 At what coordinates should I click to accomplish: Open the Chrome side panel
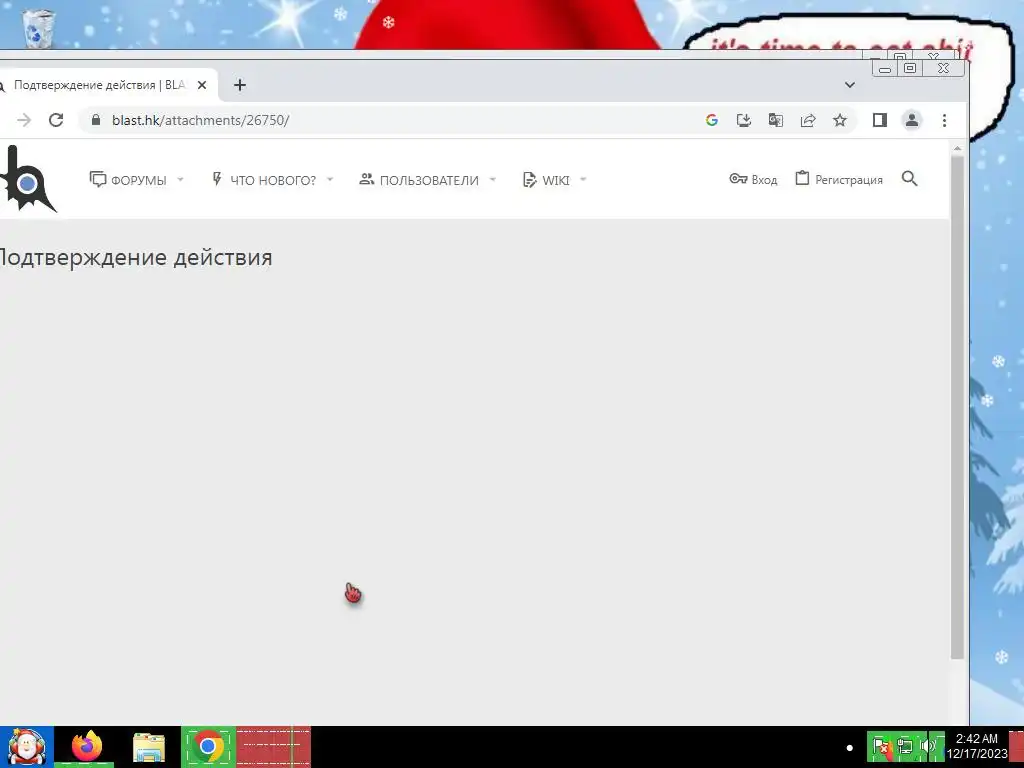(x=880, y=120)
